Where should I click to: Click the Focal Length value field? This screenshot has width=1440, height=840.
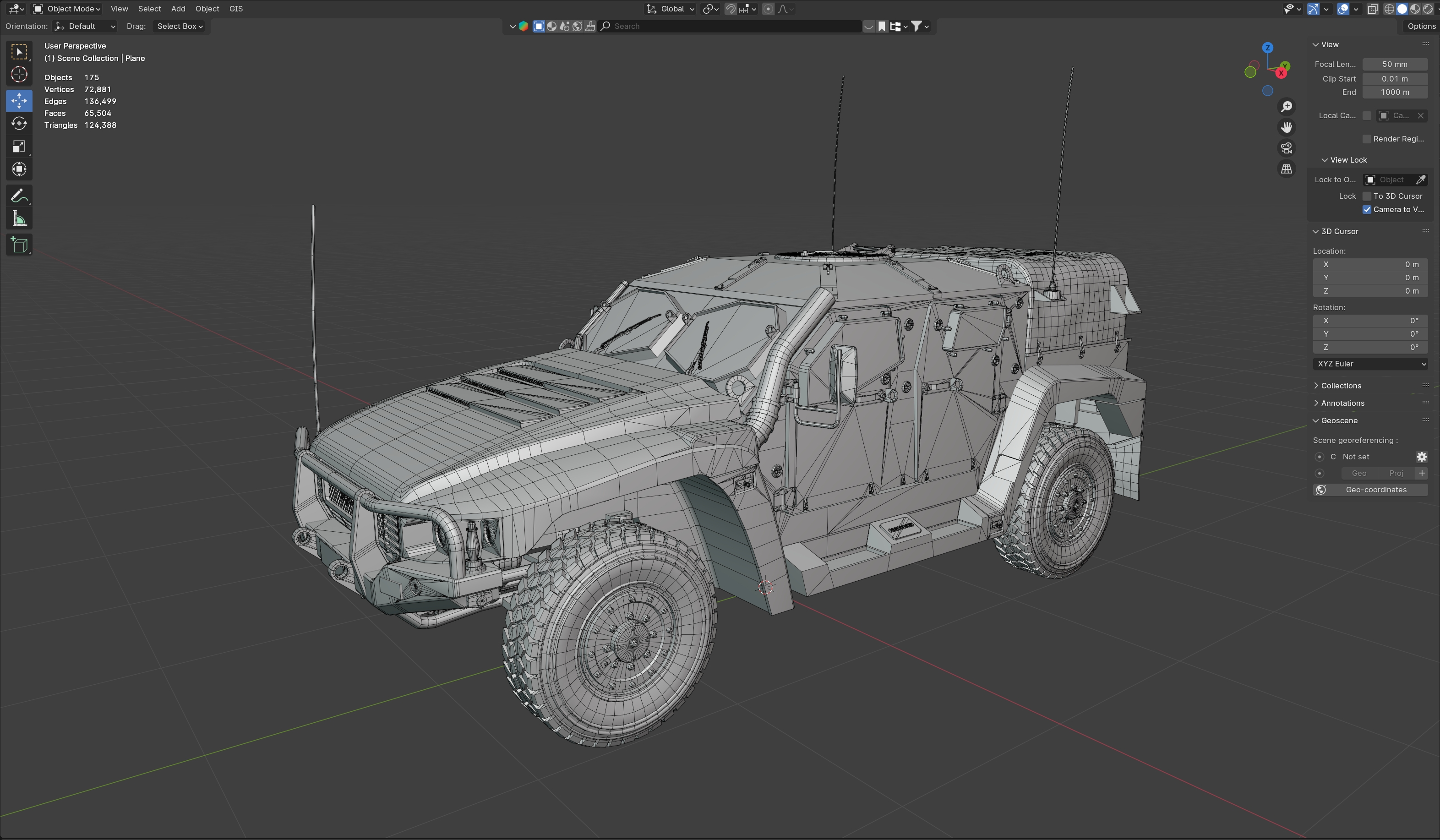pyautogui.click(x=1394, y=64)
